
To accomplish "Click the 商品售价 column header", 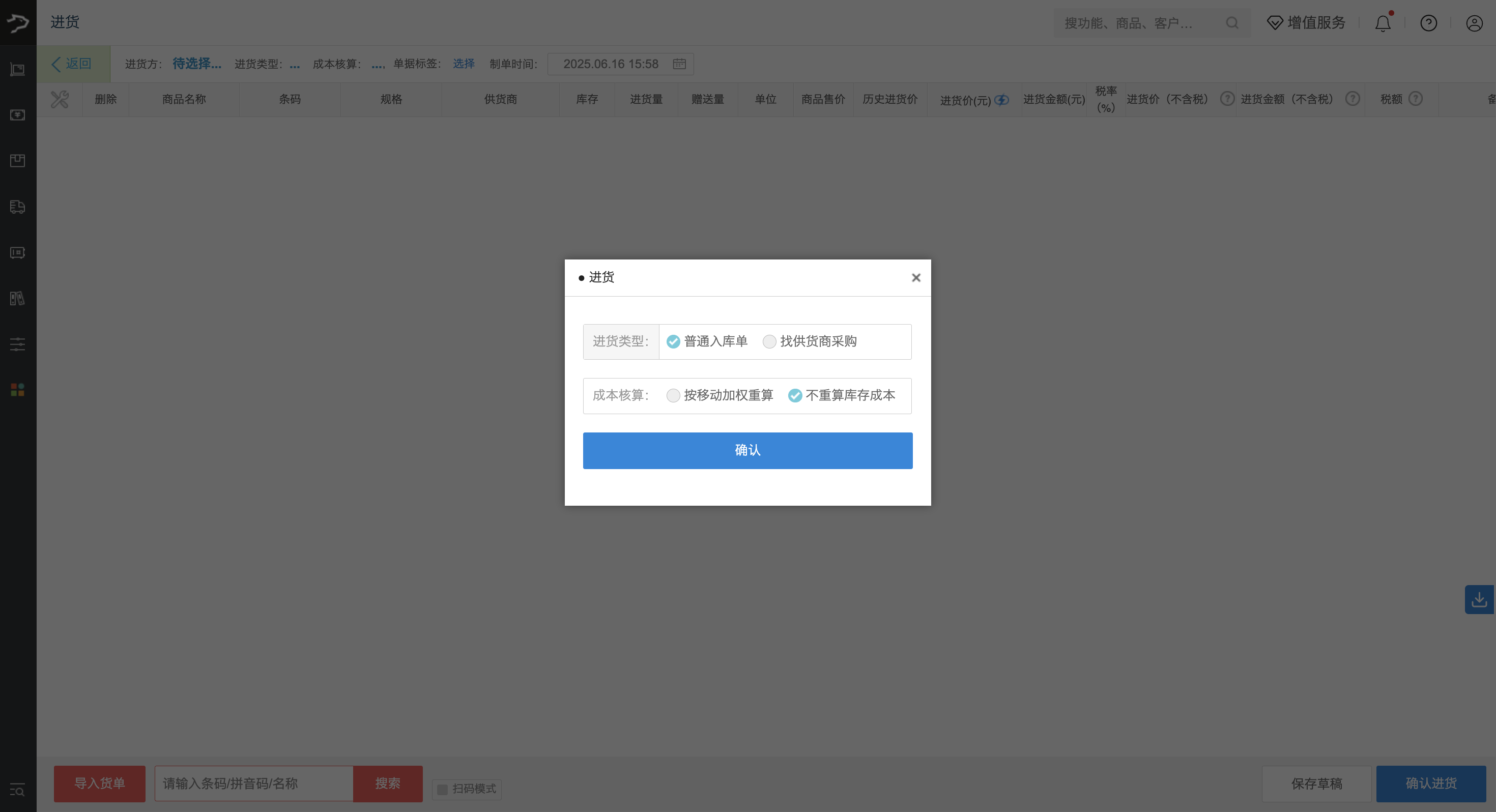I will 823,99.
